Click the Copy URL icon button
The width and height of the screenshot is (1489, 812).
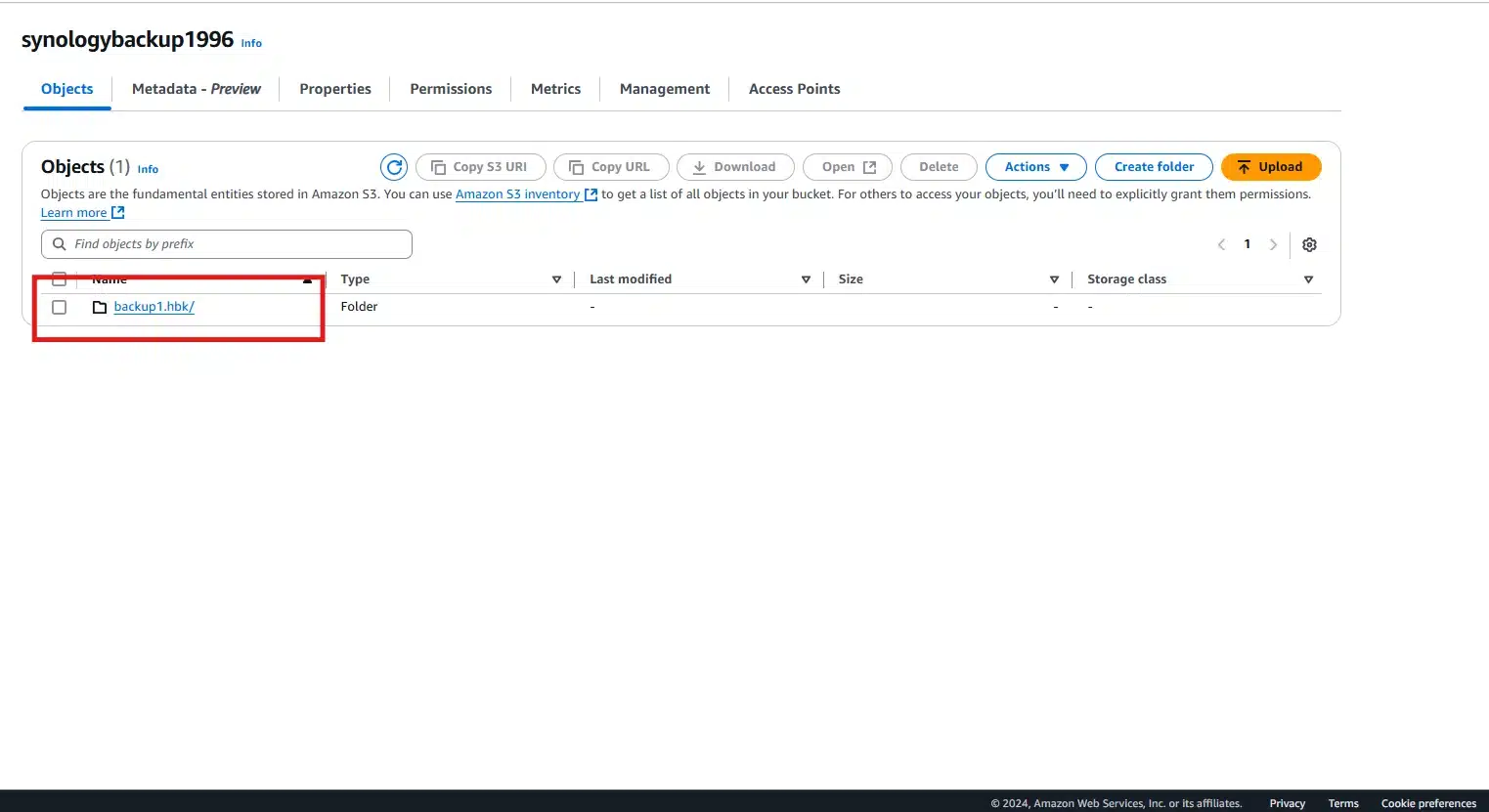click(x=577, y=166)
